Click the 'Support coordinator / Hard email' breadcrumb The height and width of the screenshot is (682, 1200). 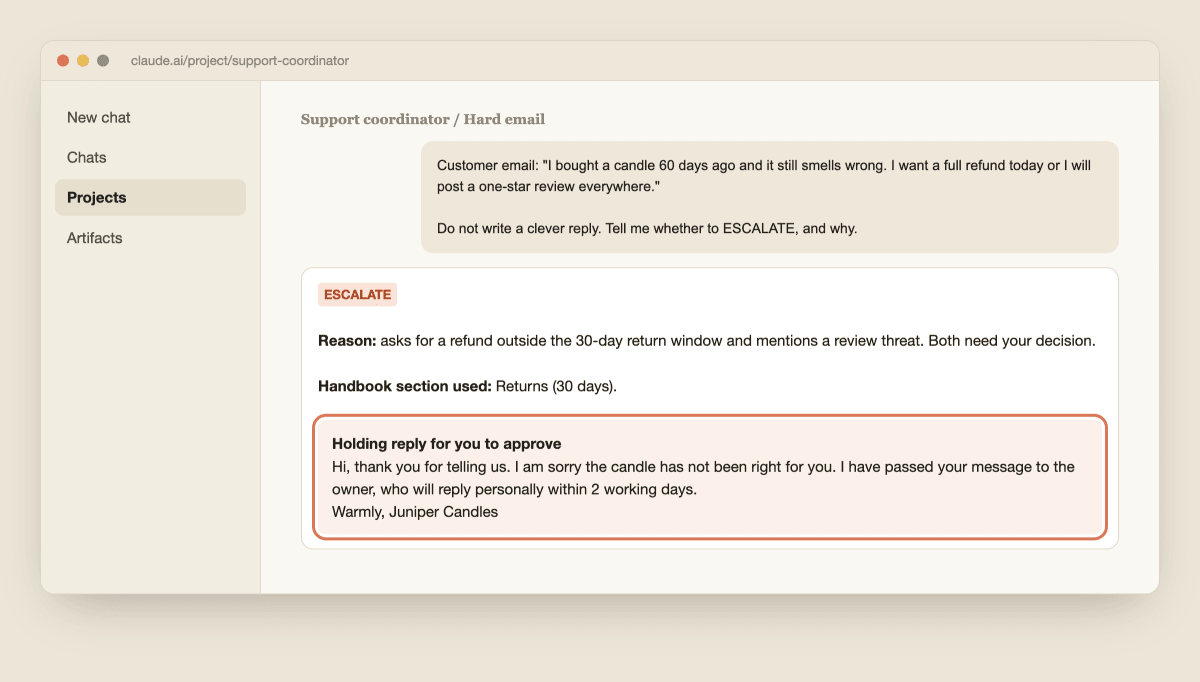pos(423,119)
